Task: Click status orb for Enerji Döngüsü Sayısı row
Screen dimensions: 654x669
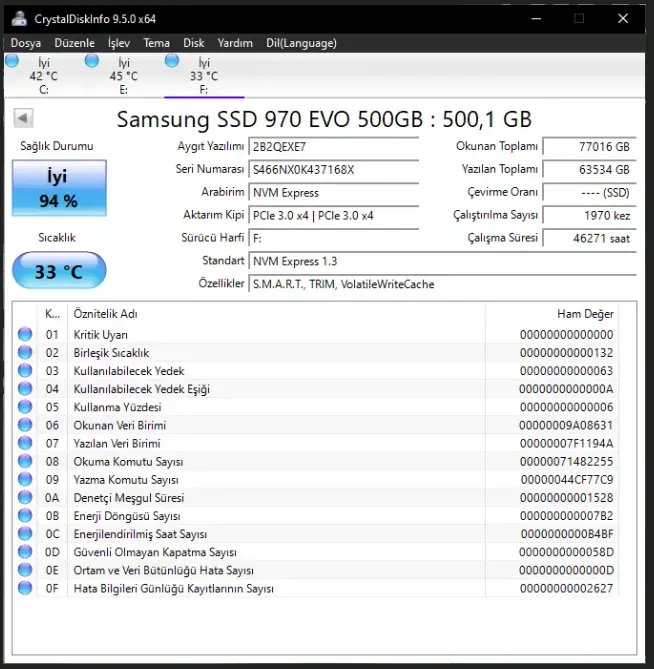Action: [25, 515]
